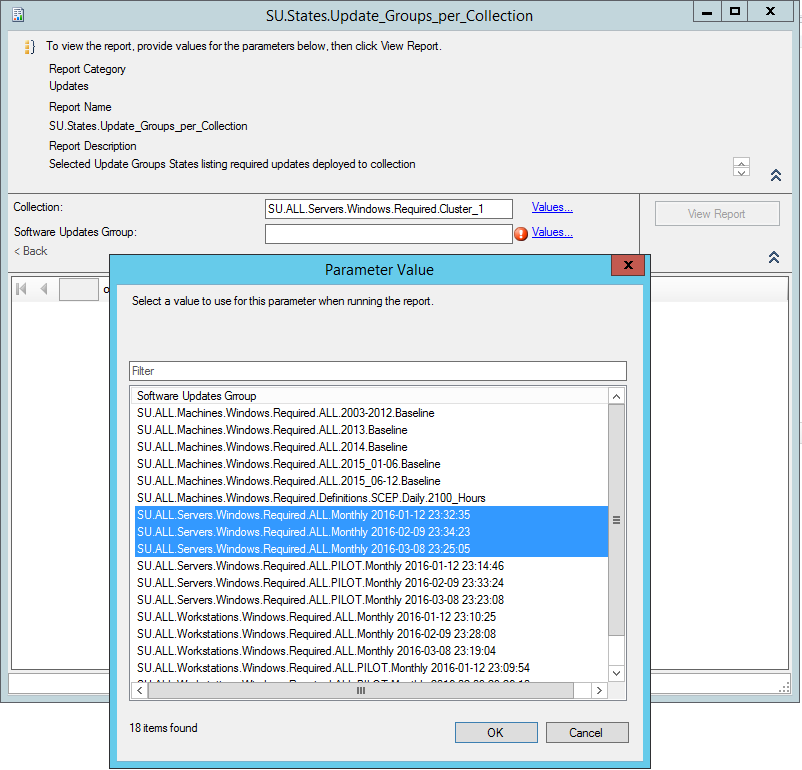Select Servers ALL.Monthly 2016-02-09 23:34:23
Viewport: 802px width, 770px height.
(371, 532)
